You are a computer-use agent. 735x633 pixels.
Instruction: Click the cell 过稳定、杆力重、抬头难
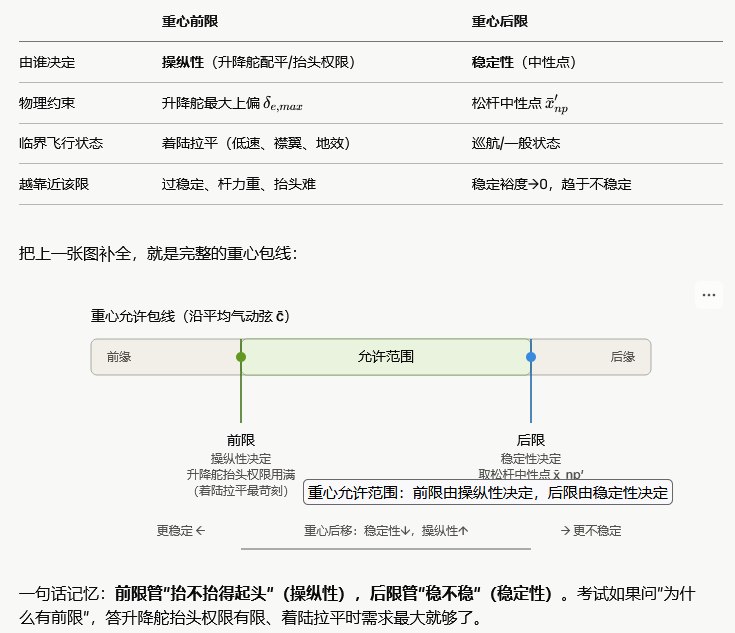click(239, 184)
